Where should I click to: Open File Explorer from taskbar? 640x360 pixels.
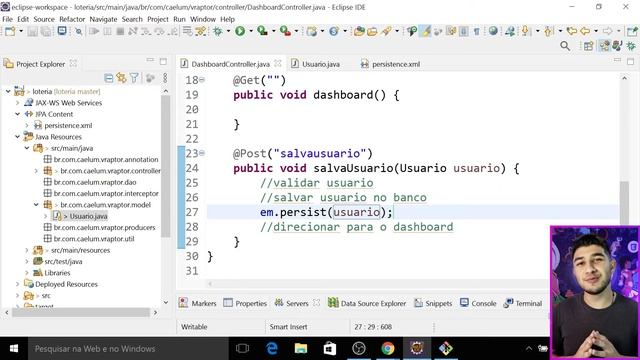tap(301, 349)
